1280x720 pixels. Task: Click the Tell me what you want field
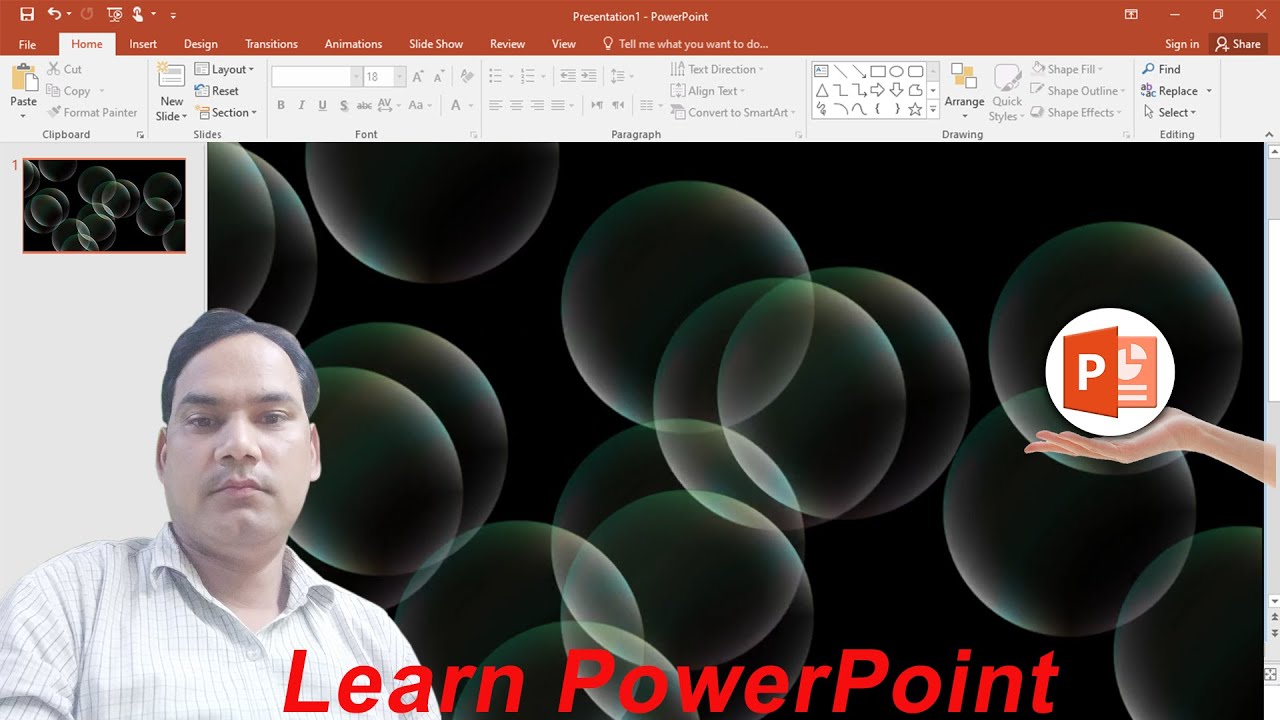685,44
